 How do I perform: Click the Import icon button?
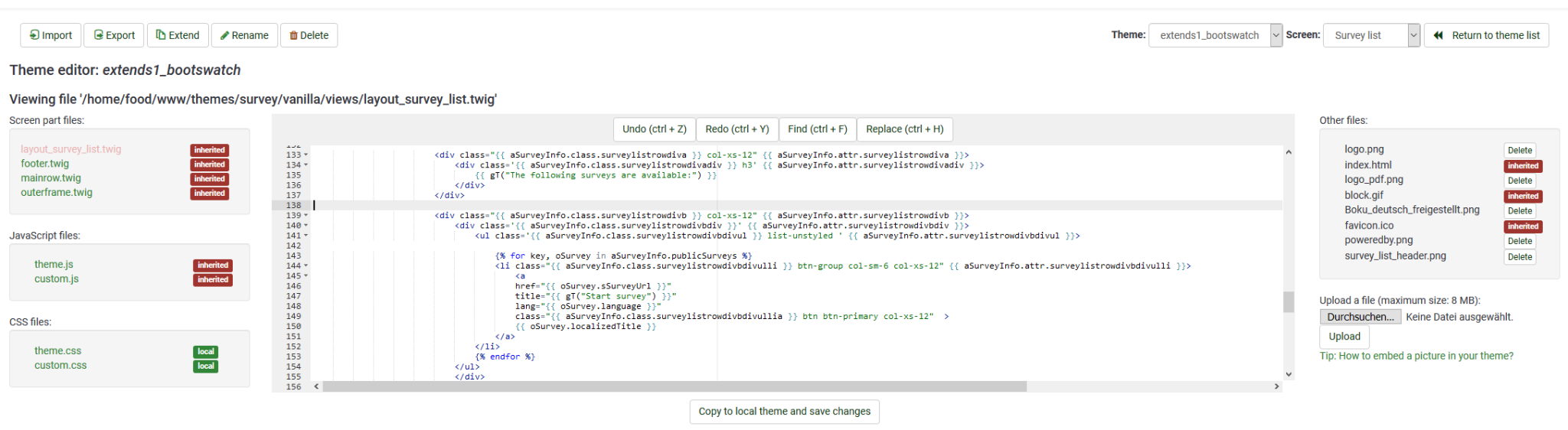click(x=34, y=35)
